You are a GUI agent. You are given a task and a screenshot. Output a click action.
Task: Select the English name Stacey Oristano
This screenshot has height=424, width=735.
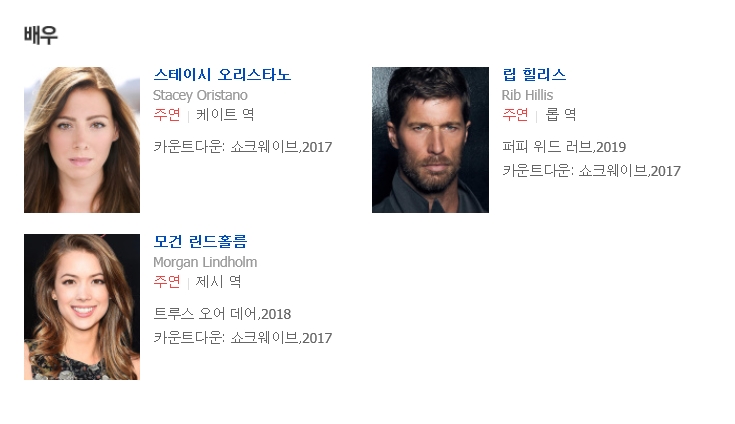pos(200,95)
